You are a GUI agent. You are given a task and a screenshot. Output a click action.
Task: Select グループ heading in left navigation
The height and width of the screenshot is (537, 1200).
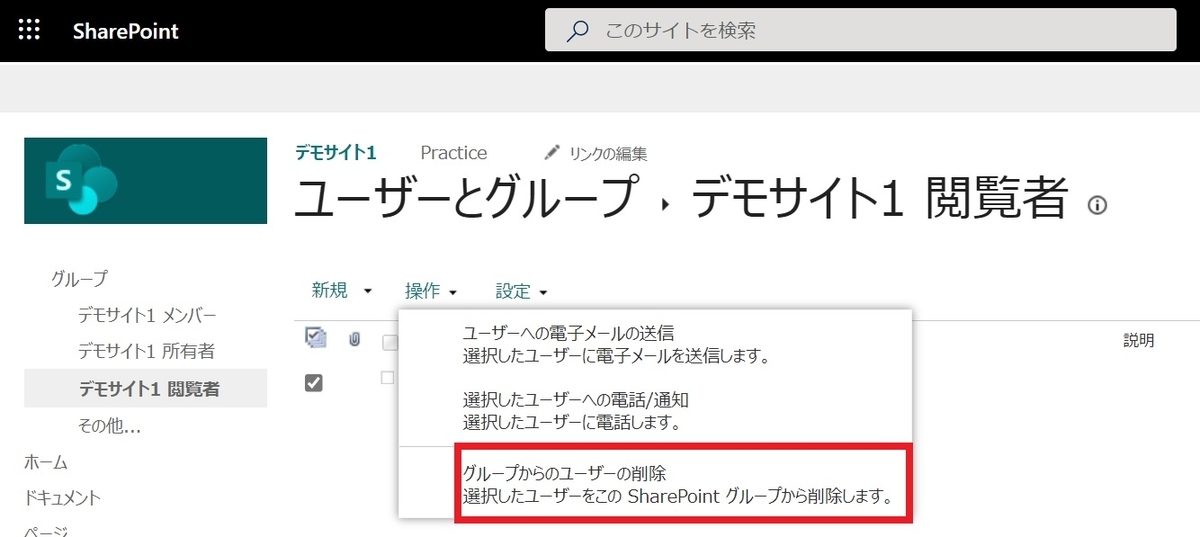pos(79,279)
